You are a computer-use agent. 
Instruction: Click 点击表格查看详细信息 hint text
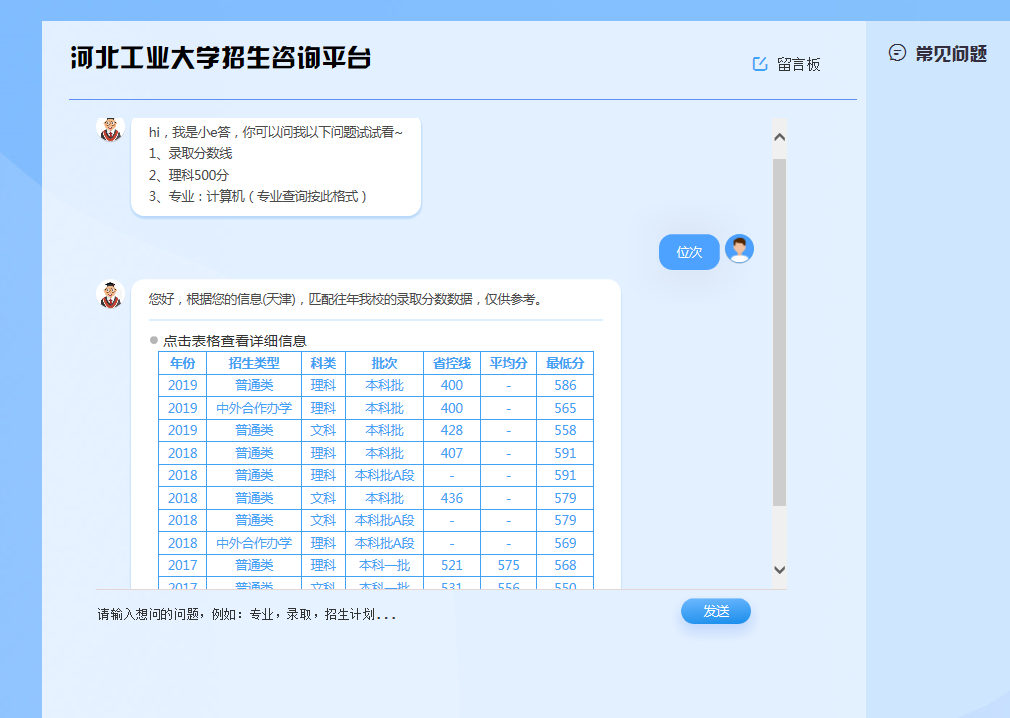(234, 341)
